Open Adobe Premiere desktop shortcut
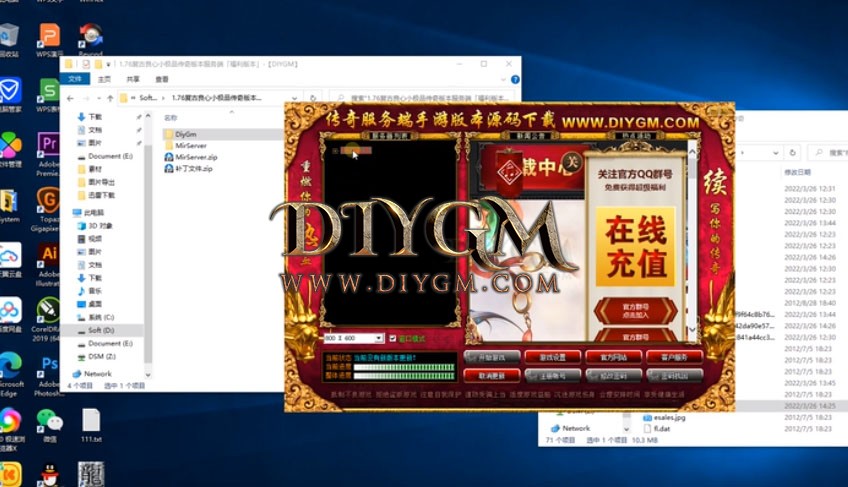848x487 pixels. [x=49, y=153]
